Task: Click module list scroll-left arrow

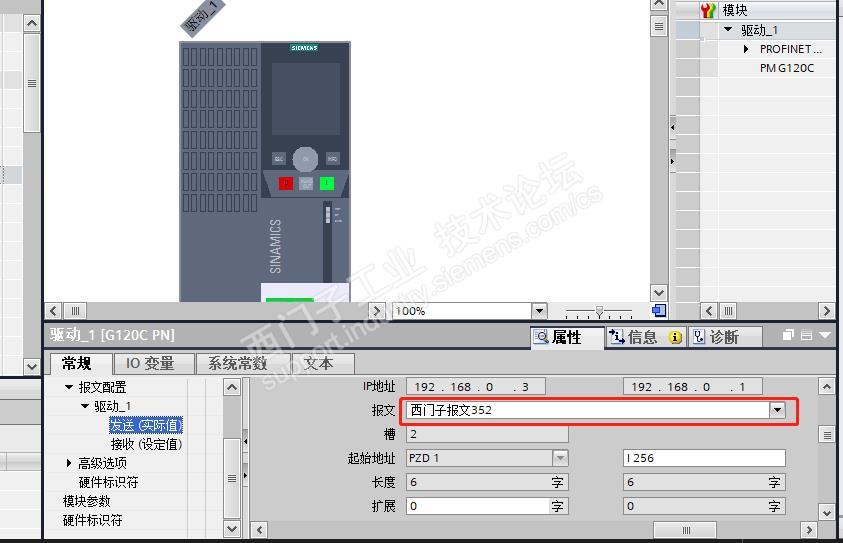Action: (709, 311)
